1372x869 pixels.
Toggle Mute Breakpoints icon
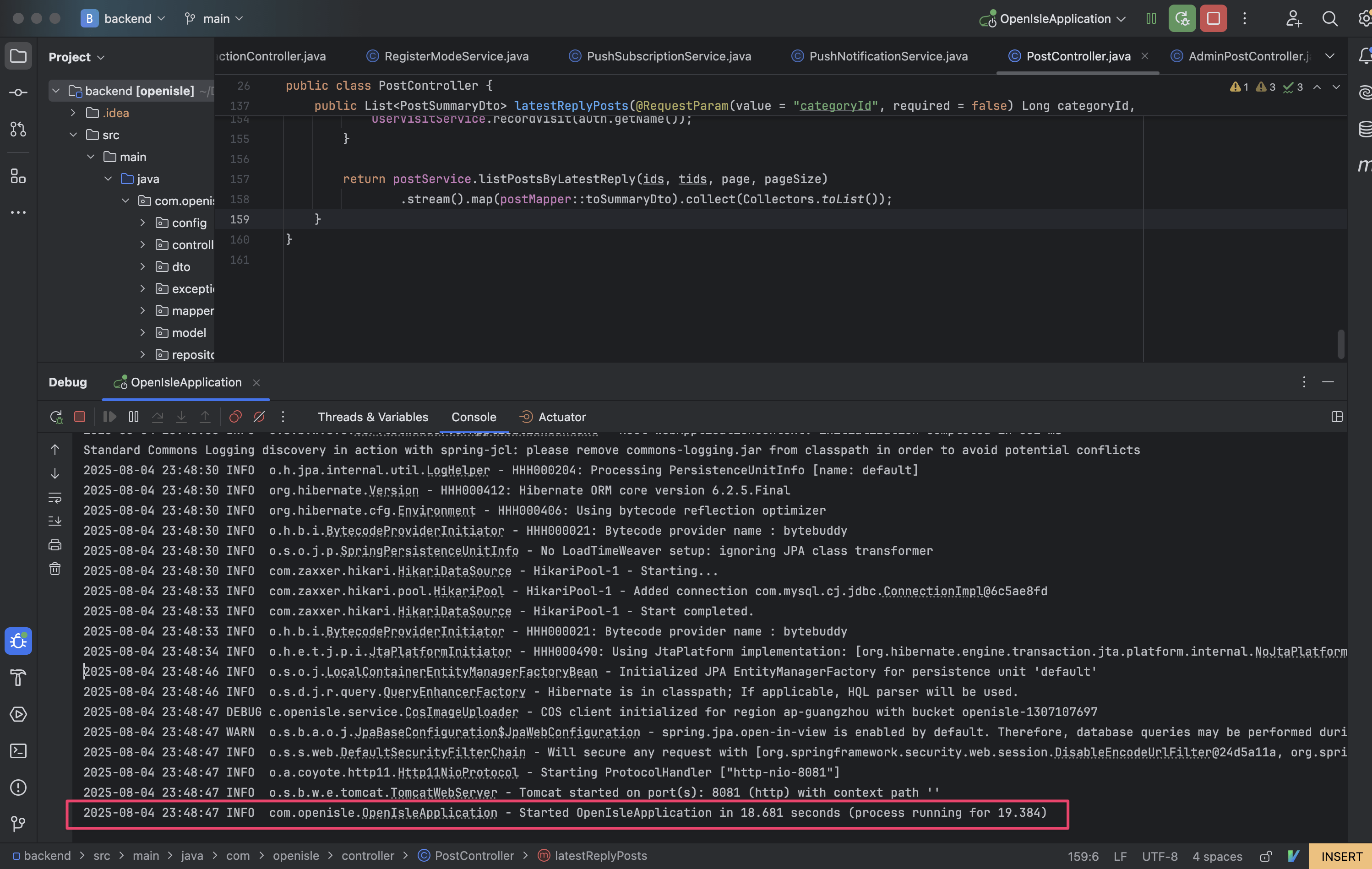(259, 417)
